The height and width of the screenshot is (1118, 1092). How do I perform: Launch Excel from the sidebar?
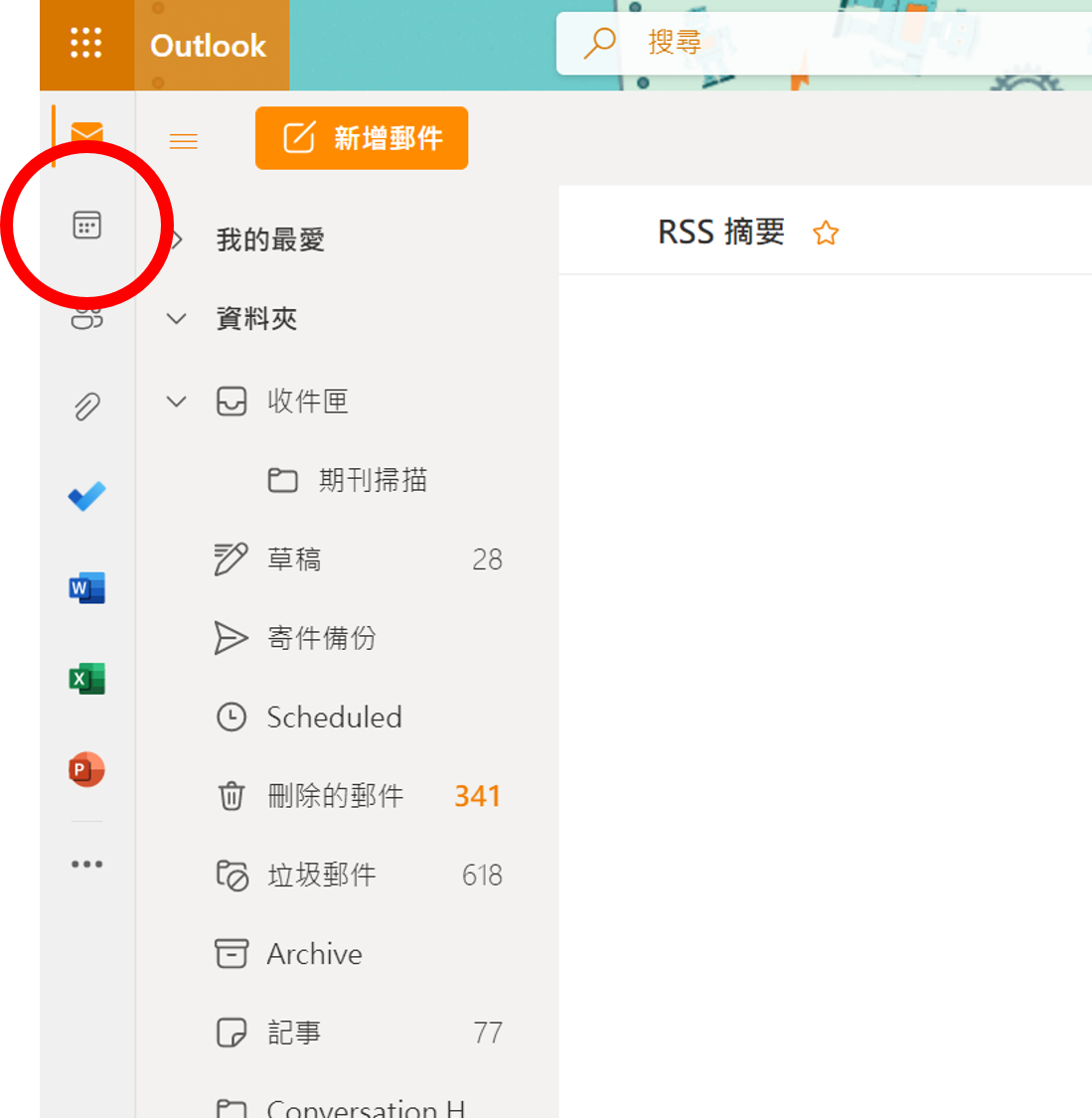[87, 678]
